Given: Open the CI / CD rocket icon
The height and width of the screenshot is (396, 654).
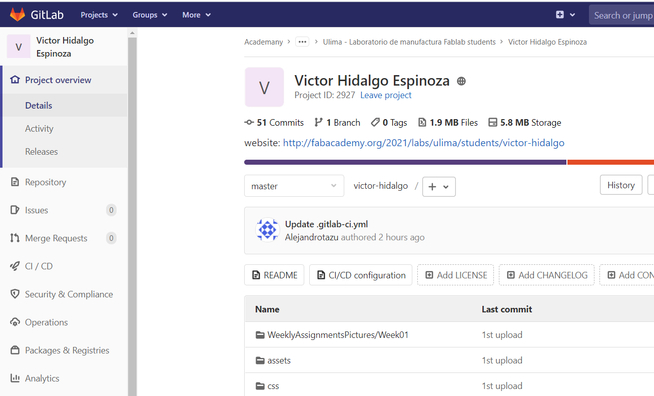Looking at the screenshot, I should (15, 266).
